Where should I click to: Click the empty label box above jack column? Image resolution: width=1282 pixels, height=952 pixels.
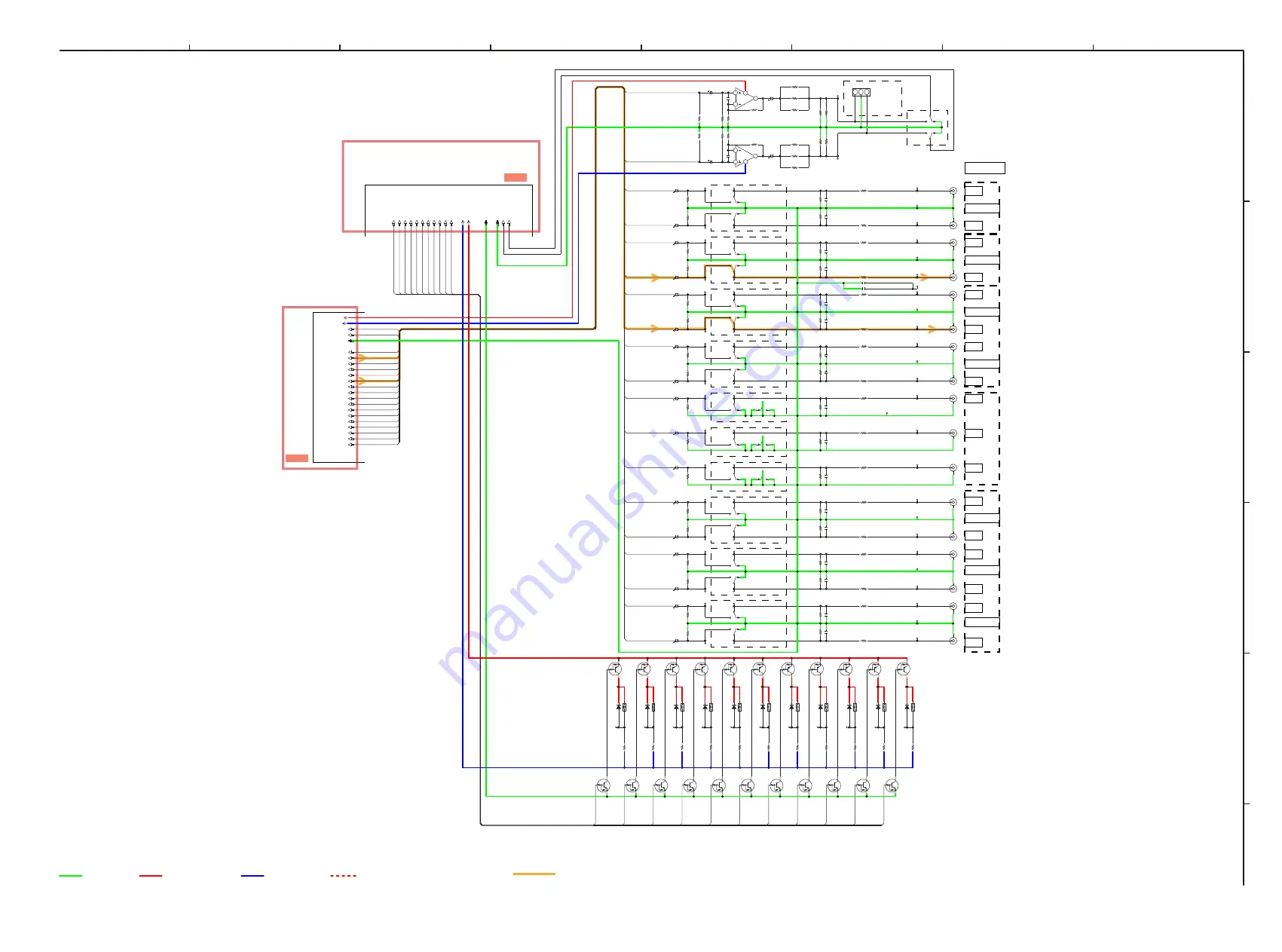click(x=985, y=168)
